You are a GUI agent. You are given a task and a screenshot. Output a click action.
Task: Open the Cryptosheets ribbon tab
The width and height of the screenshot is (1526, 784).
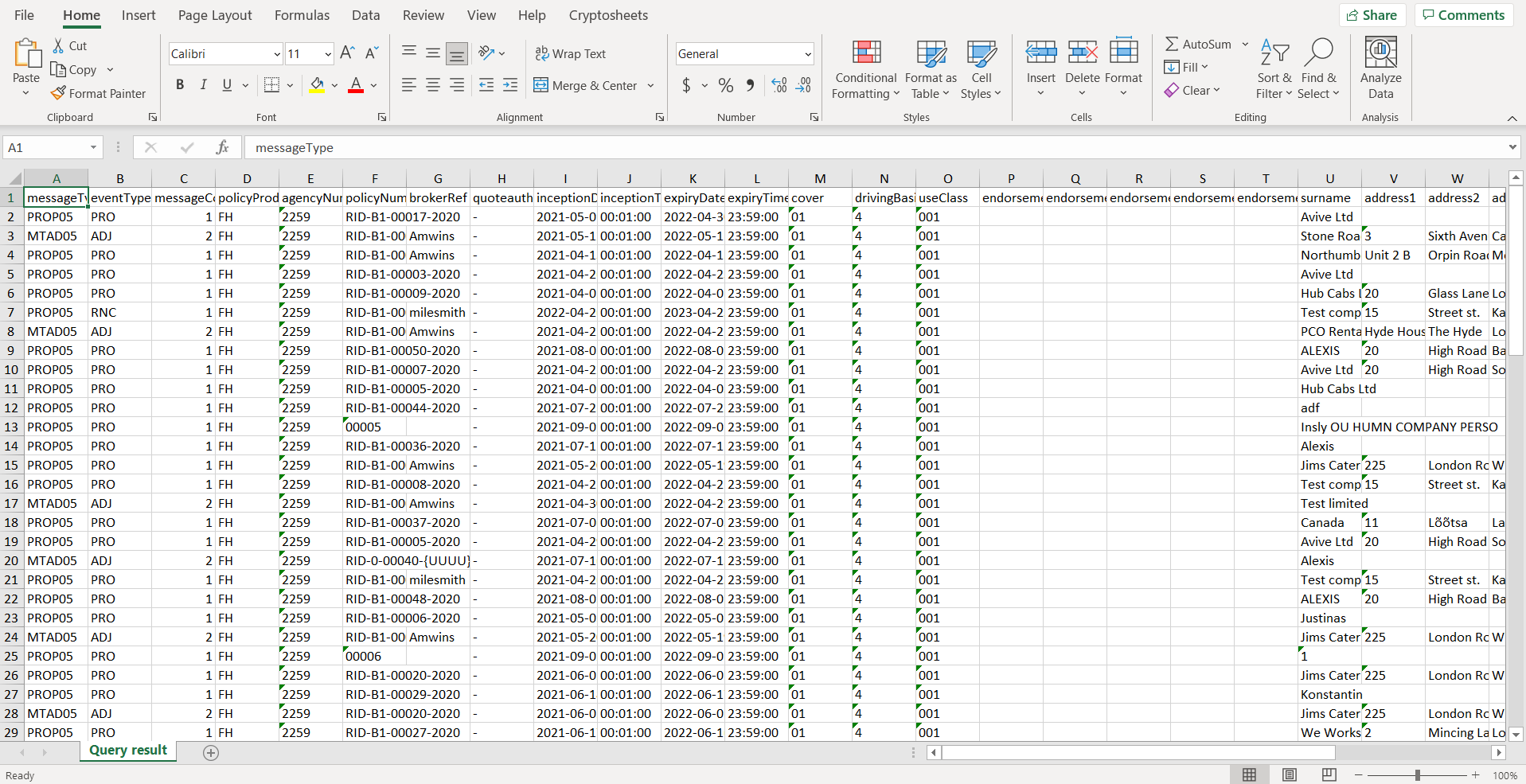608,15
